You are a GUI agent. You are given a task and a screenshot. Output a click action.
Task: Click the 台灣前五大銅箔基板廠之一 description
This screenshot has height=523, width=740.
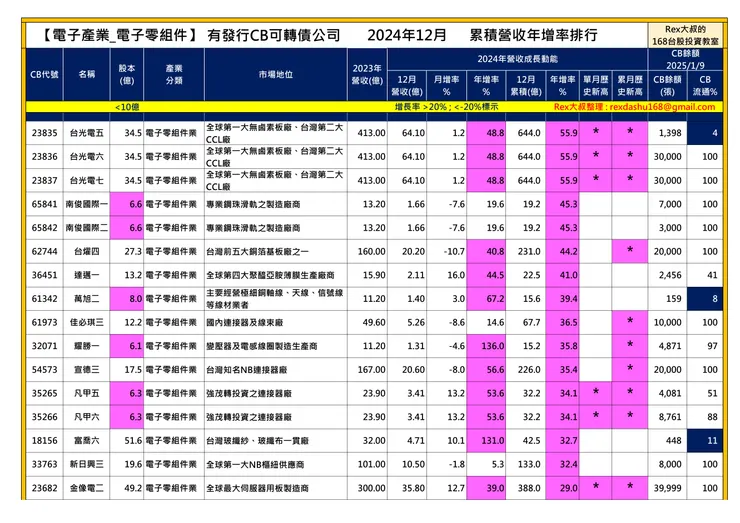point(257,252)
